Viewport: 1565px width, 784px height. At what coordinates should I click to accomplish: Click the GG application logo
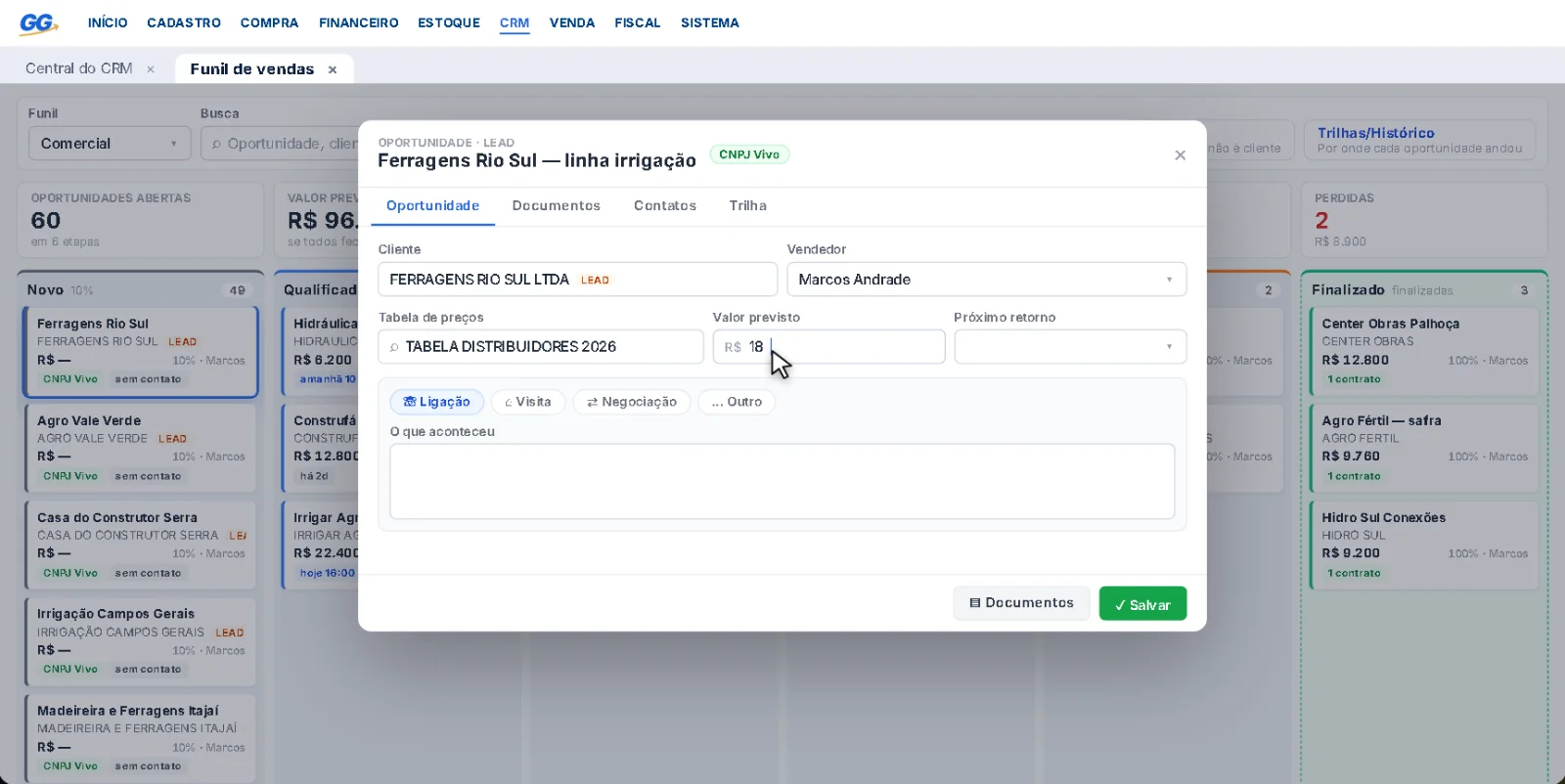(x=38, y=23)
